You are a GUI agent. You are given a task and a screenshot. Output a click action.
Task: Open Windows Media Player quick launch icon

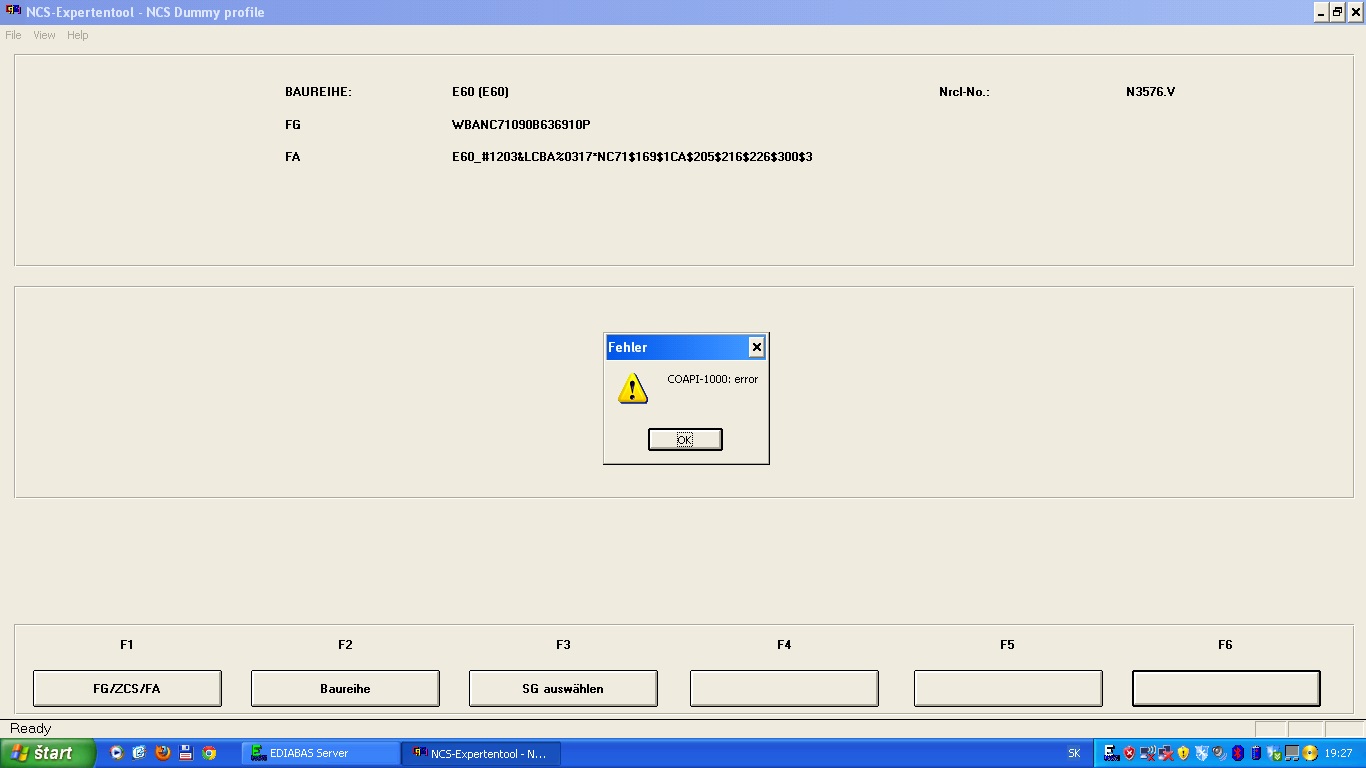tap(117, 753)
